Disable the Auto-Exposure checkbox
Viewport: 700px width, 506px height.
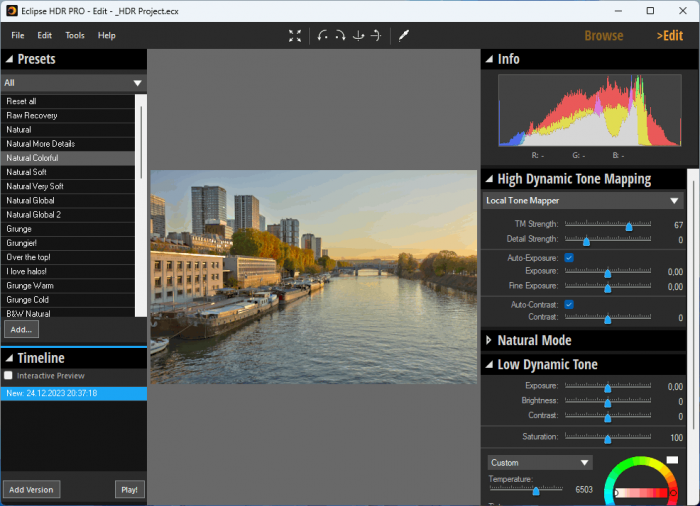[569, 258]
